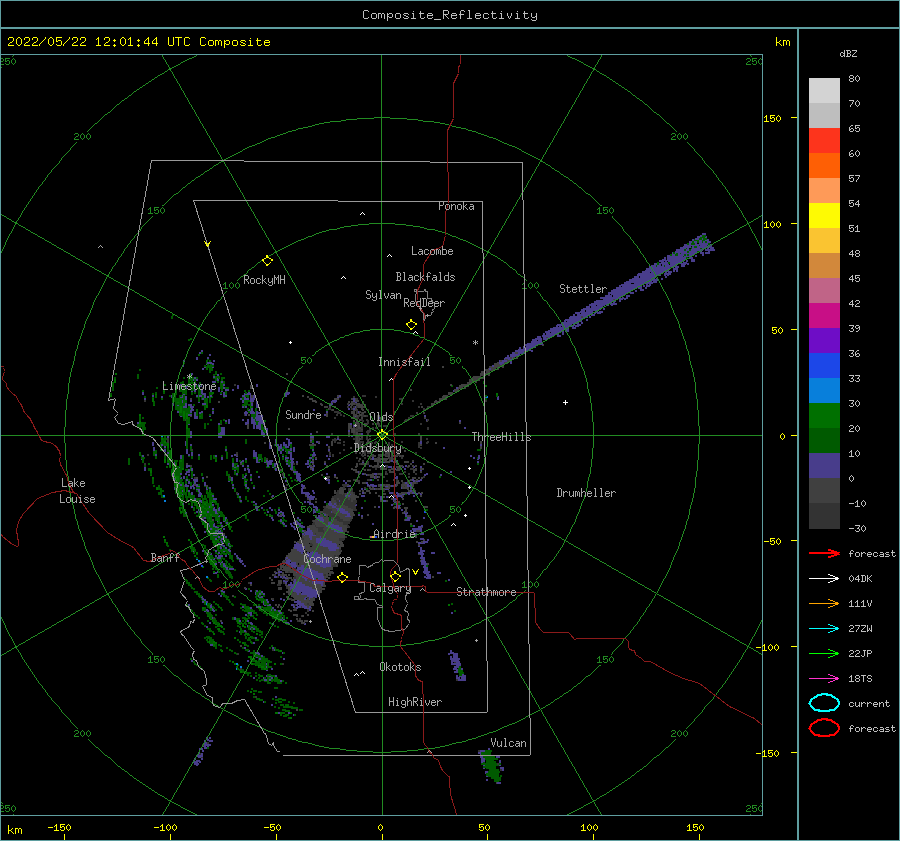
Task: Click the red forecast arrow legend
Action: click(824, 553)
